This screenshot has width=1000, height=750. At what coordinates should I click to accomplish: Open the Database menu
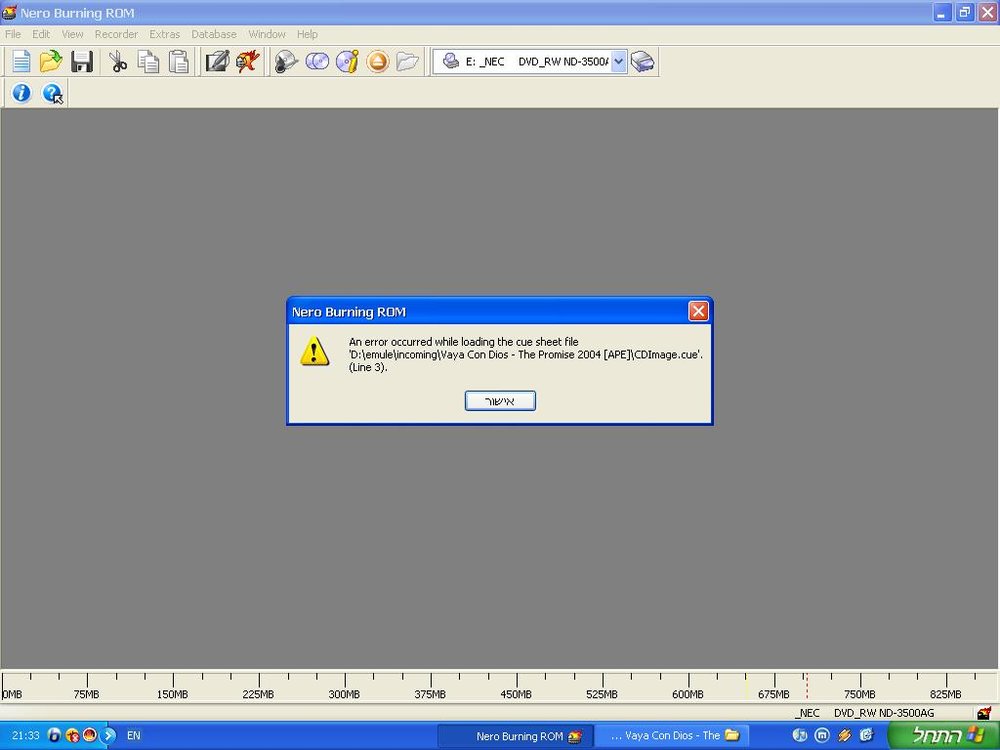(x=214, y=34)
